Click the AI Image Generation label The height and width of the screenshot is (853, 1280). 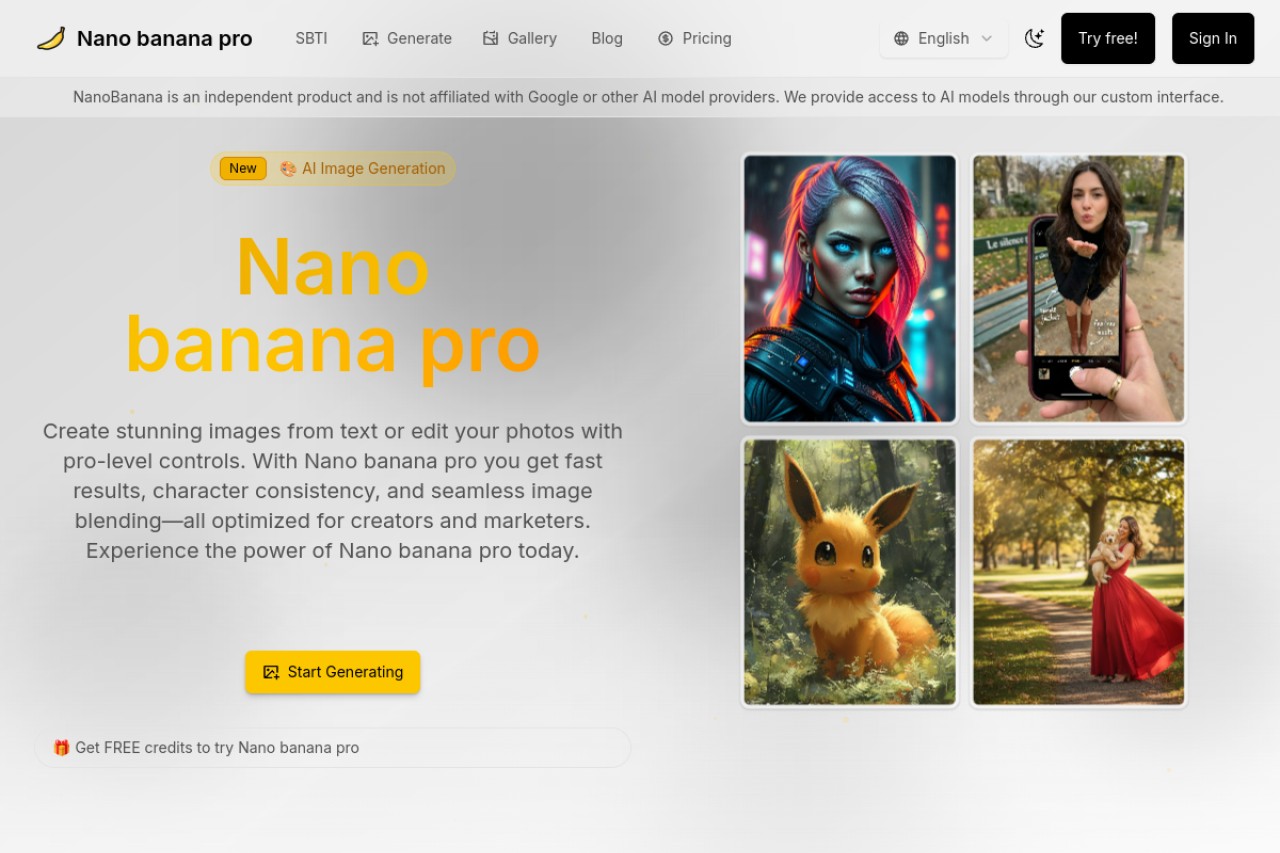point(374,168)
